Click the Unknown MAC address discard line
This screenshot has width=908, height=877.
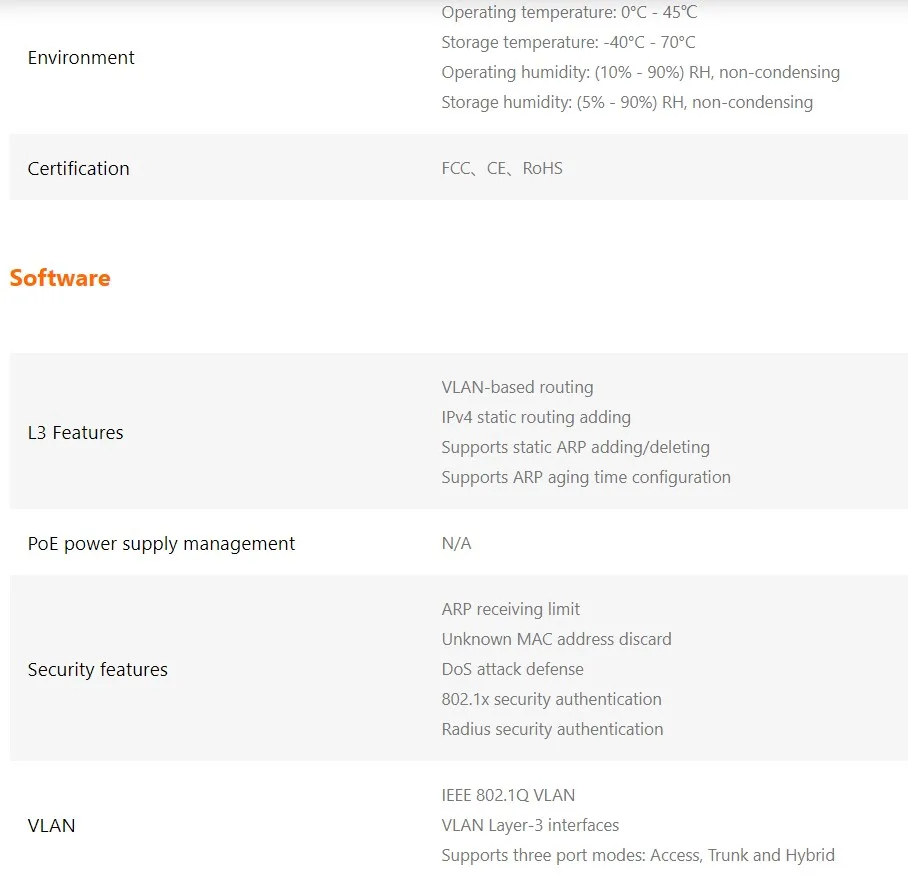click(x=556, y=640)
